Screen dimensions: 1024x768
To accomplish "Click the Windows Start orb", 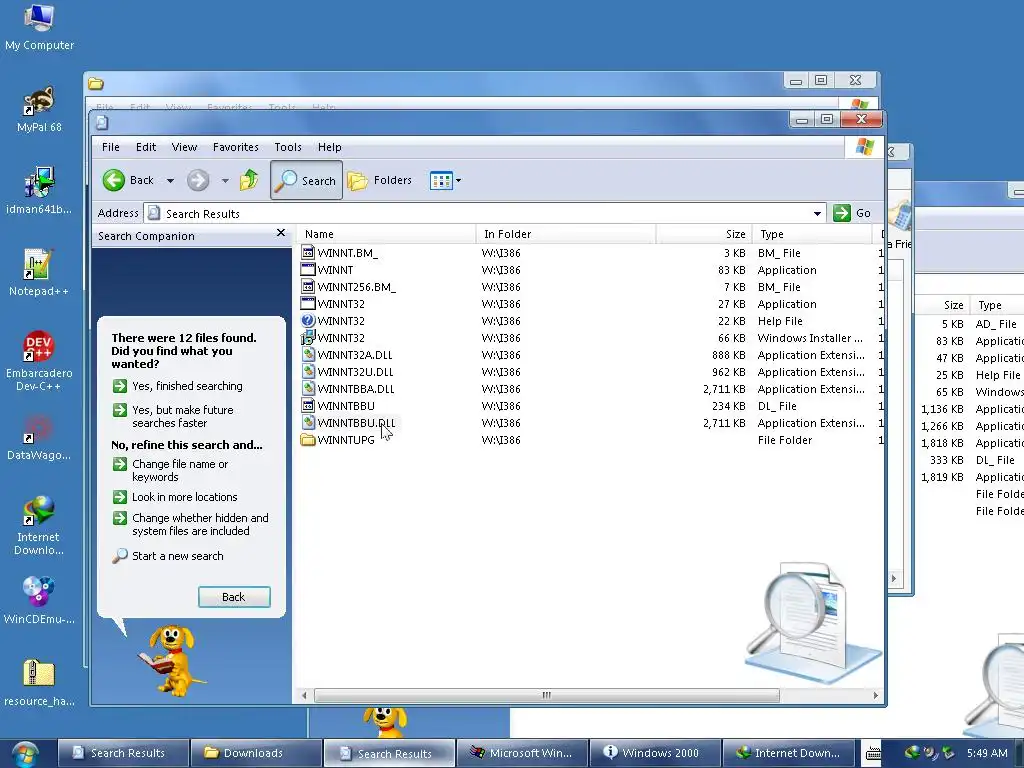I will coord(24,754).
